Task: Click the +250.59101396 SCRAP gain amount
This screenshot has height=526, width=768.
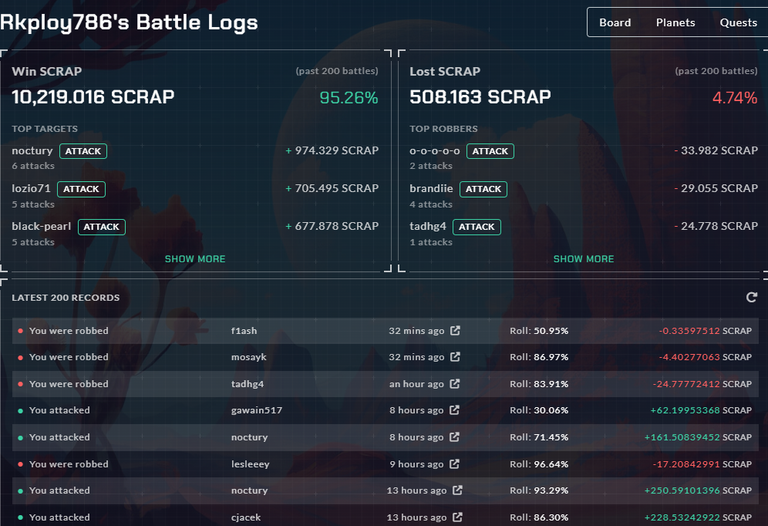Action: pos(698,490)
